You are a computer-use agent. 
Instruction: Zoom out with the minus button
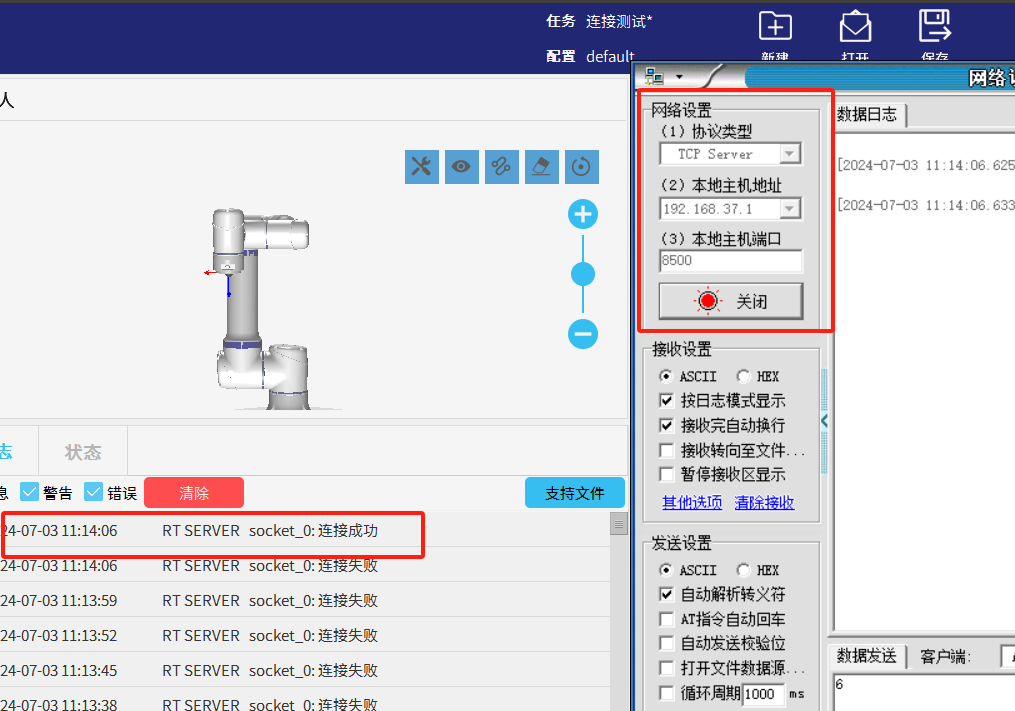(x=583, y=334)
